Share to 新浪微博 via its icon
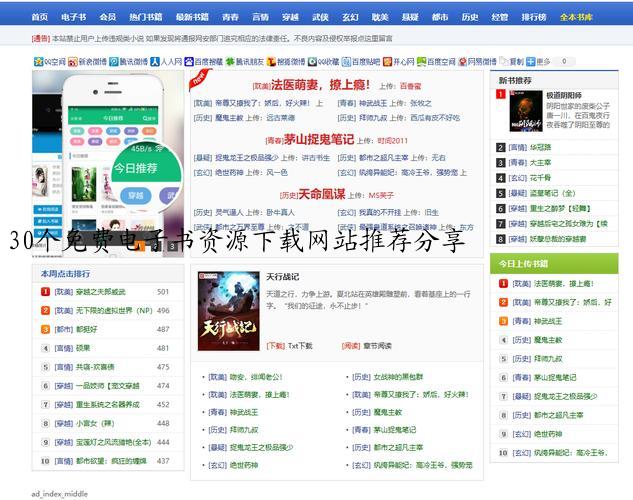Viewport: 633px width, 500px height. (73, 62)
